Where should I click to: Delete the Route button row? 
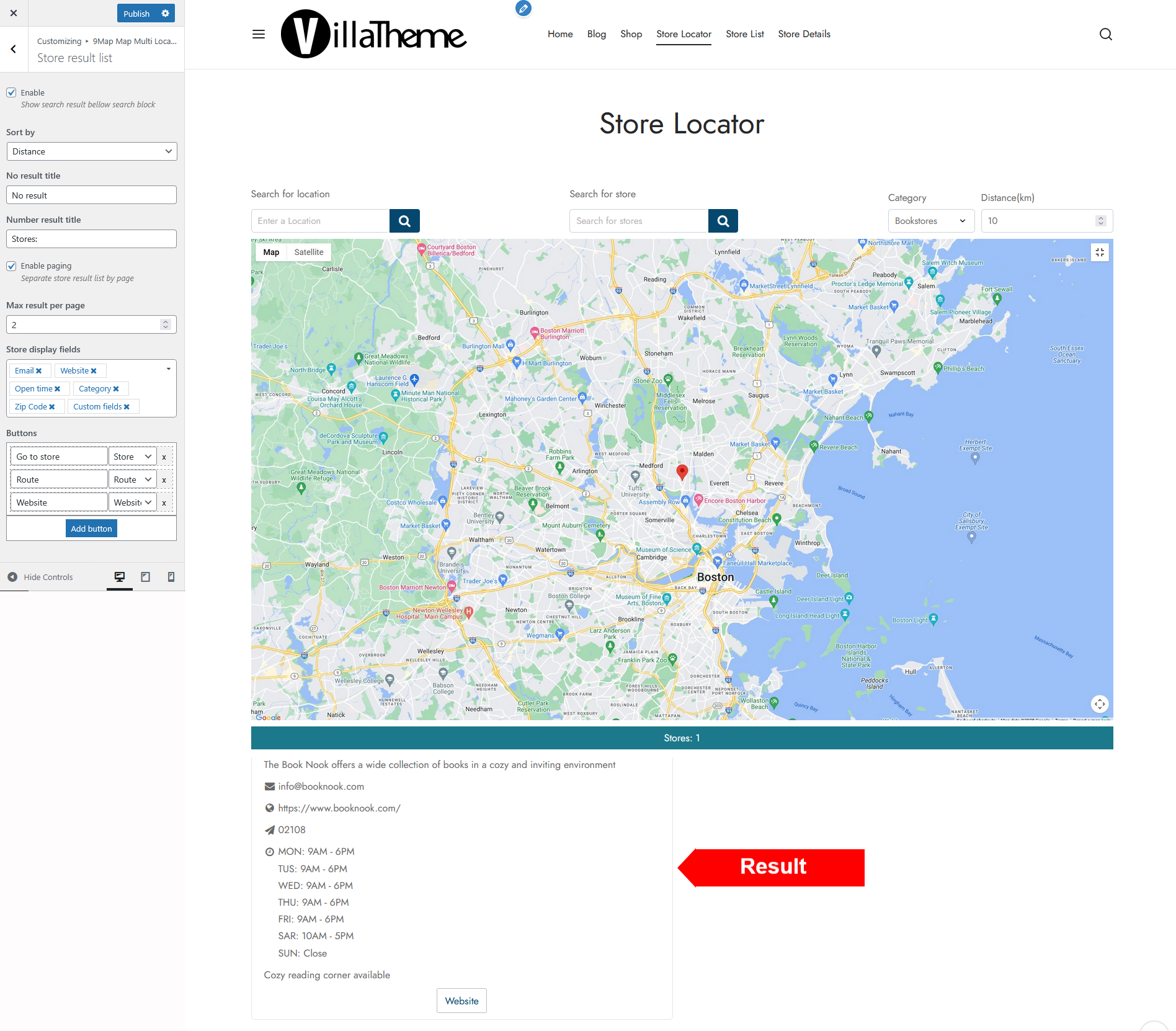pos(164,480)
